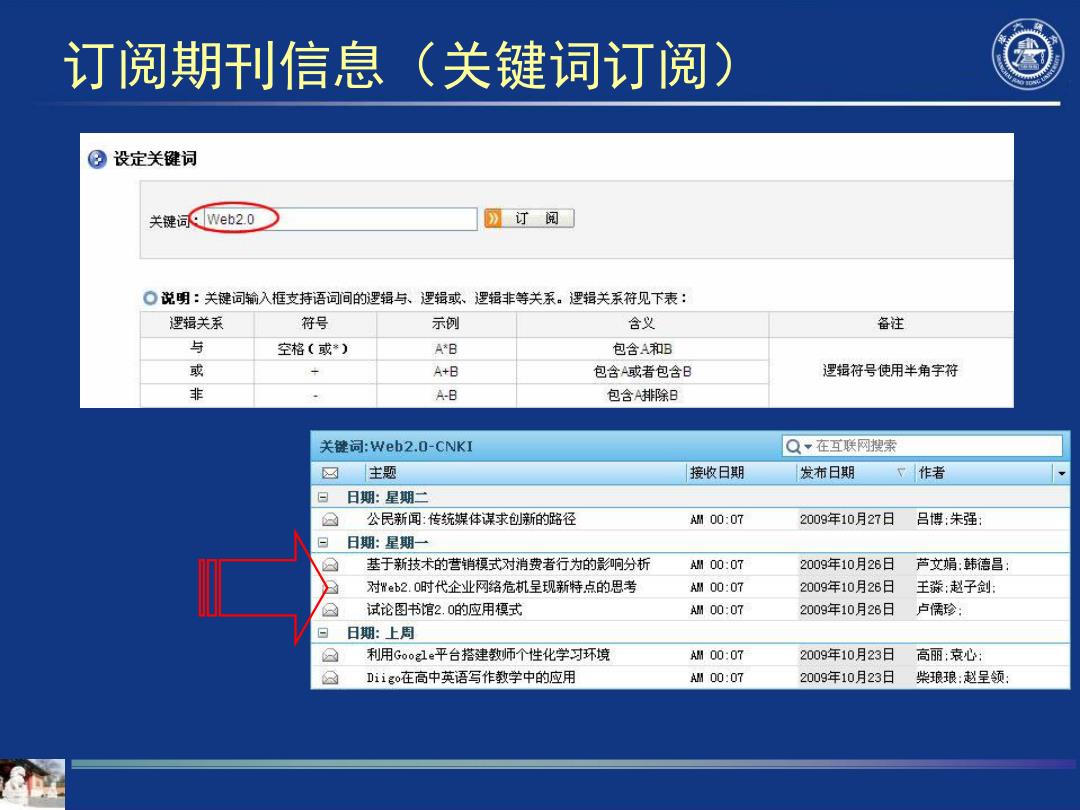
Task: Collapse the 日期: 上周 group
Action: point(323,633)
